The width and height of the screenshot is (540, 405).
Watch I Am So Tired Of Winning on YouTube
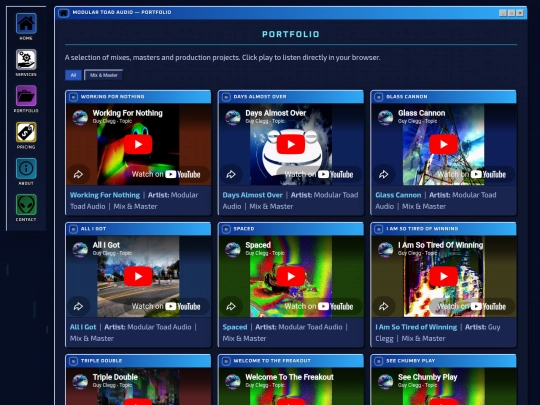coord(472,306)
